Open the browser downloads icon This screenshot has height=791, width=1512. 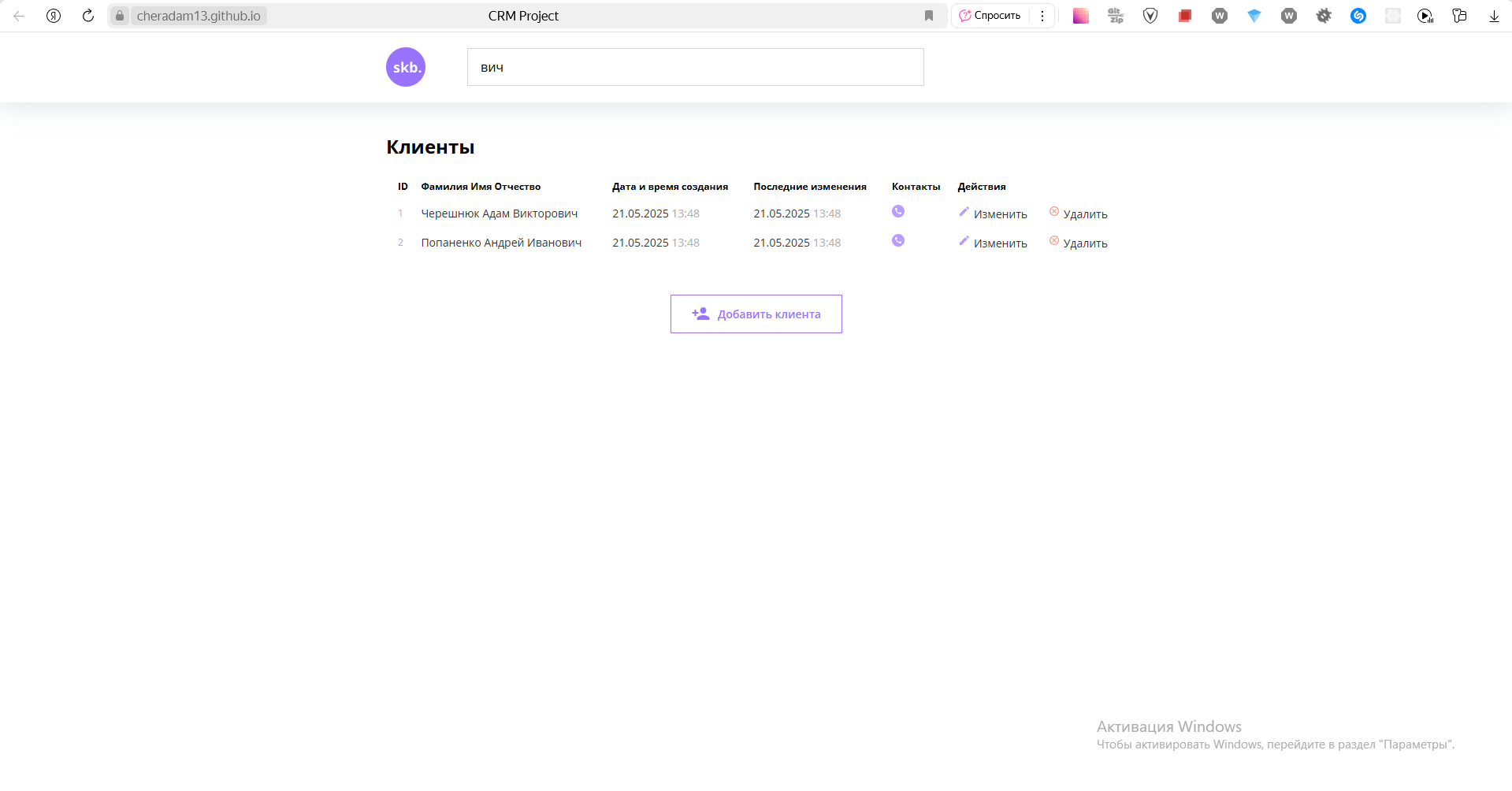(1493, 16)
